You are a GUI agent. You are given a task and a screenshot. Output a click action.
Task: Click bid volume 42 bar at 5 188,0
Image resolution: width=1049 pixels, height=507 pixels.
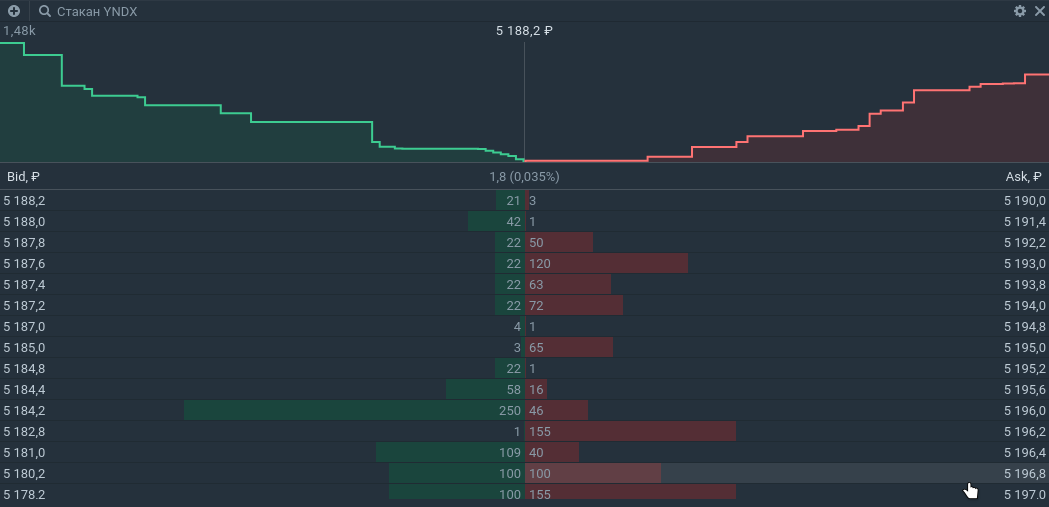[x=496, y=221]
